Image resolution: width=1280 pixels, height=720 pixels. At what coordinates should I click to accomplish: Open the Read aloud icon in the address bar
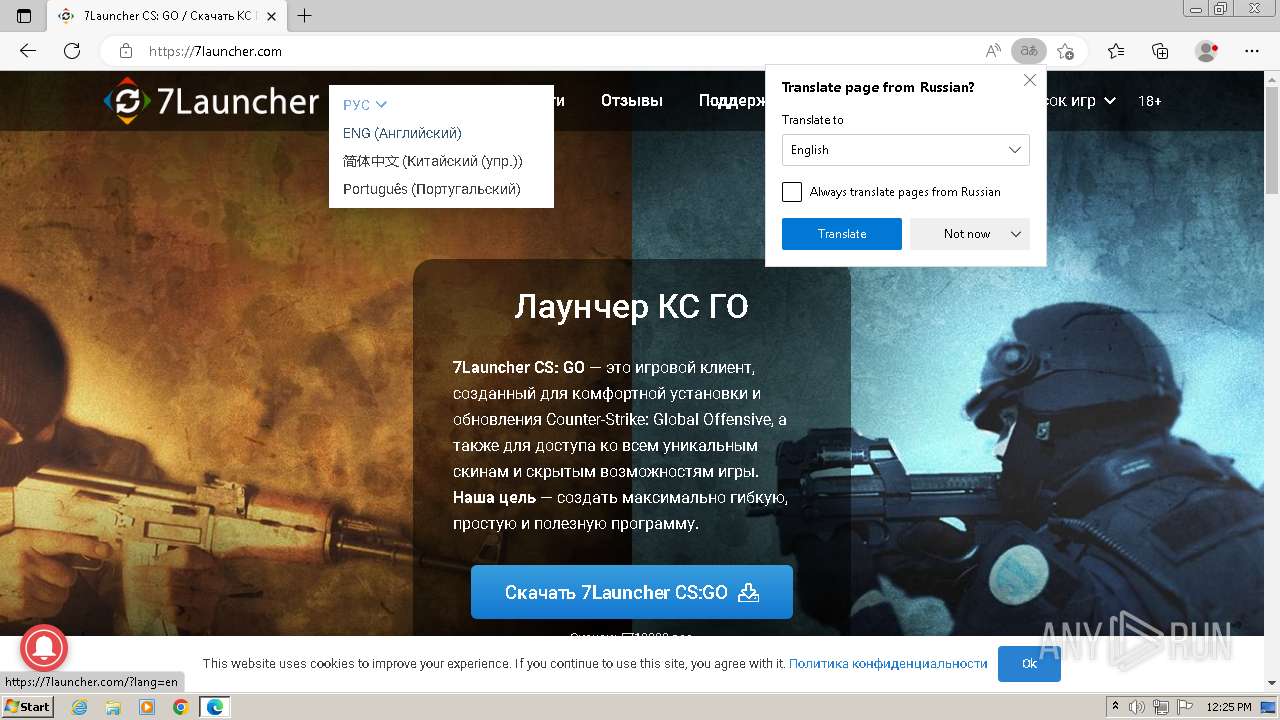click(x=993, y=51)
